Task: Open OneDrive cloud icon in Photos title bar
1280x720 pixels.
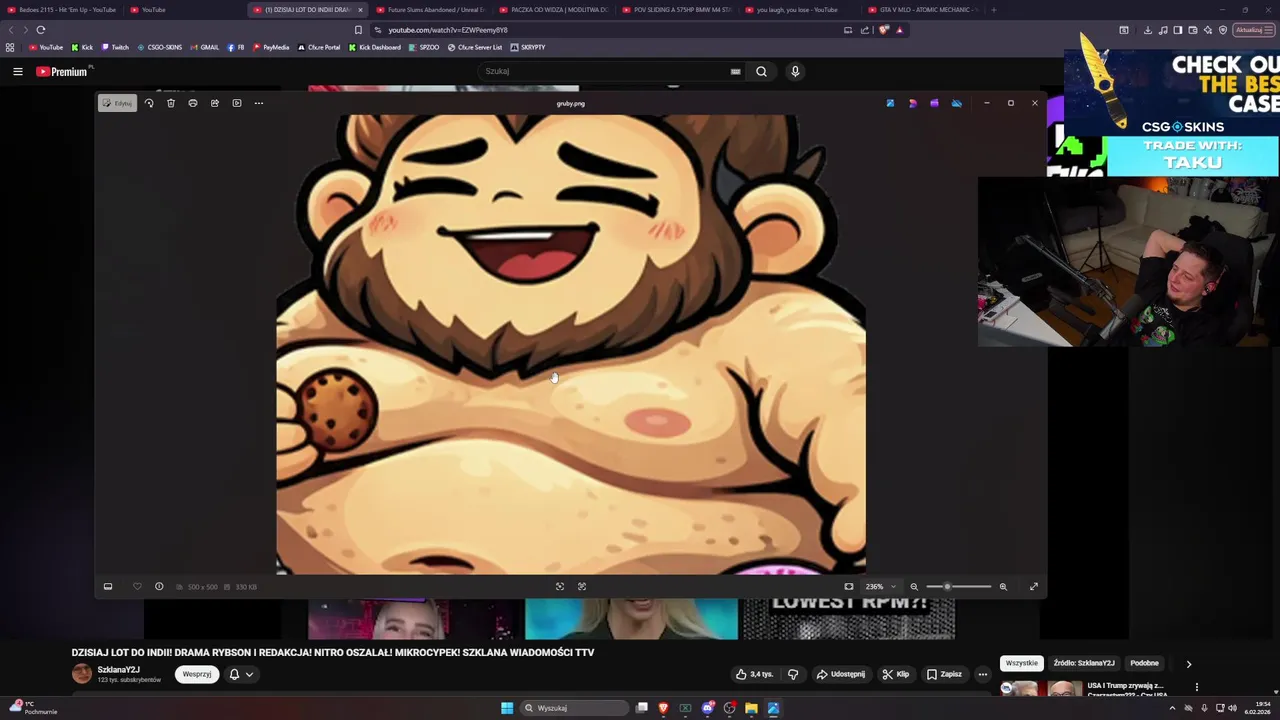Action: click(x=956, y=103)
